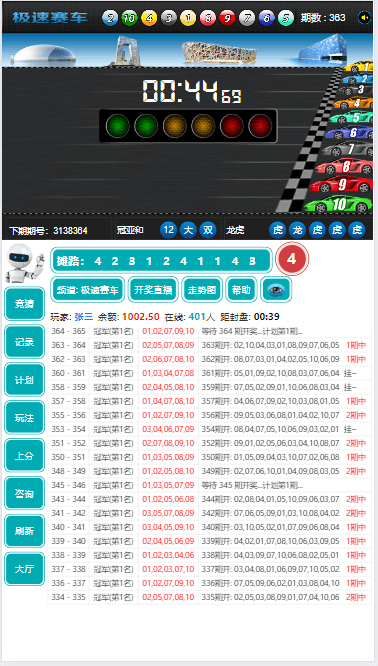The height and width of the screenshot is (666, 378).
Task: Click row 363 - 364 in plan table
Action: pyautogui.click(x=209, y=345)
